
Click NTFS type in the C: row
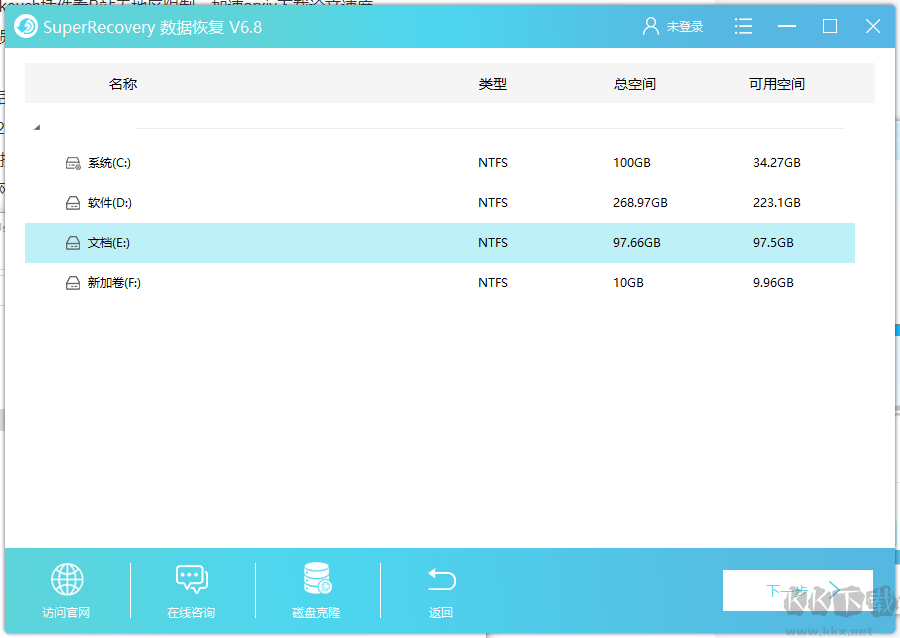(x=493, y=163)
